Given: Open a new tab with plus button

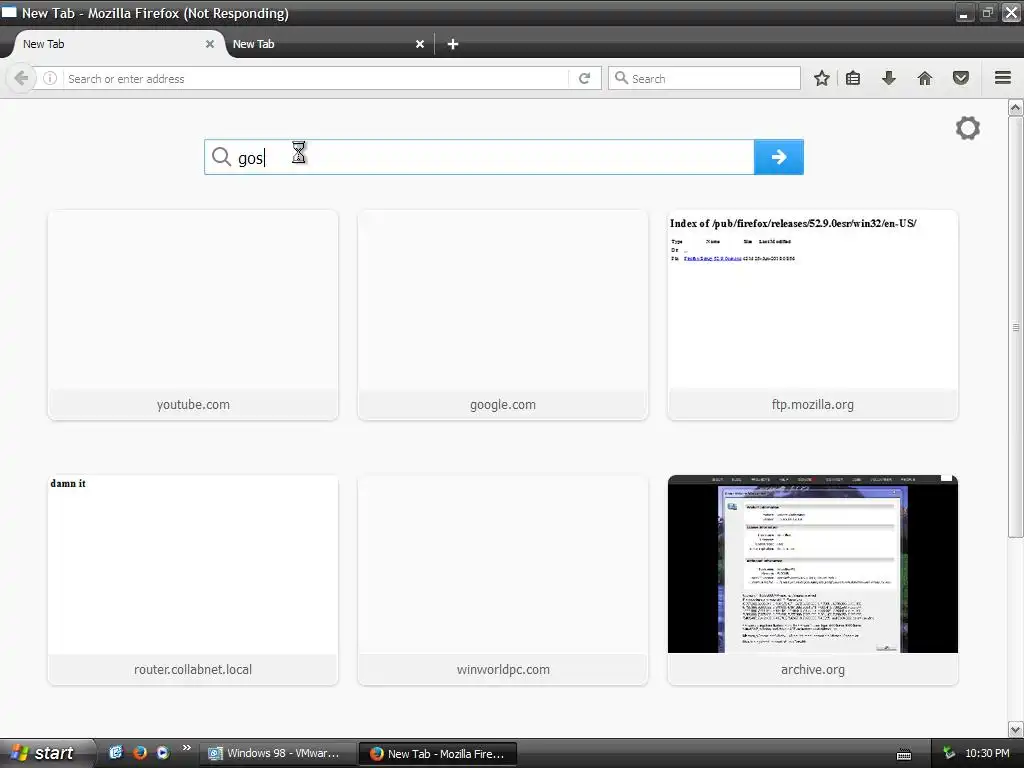Looking at the screenshot, I should click(453, 44).
